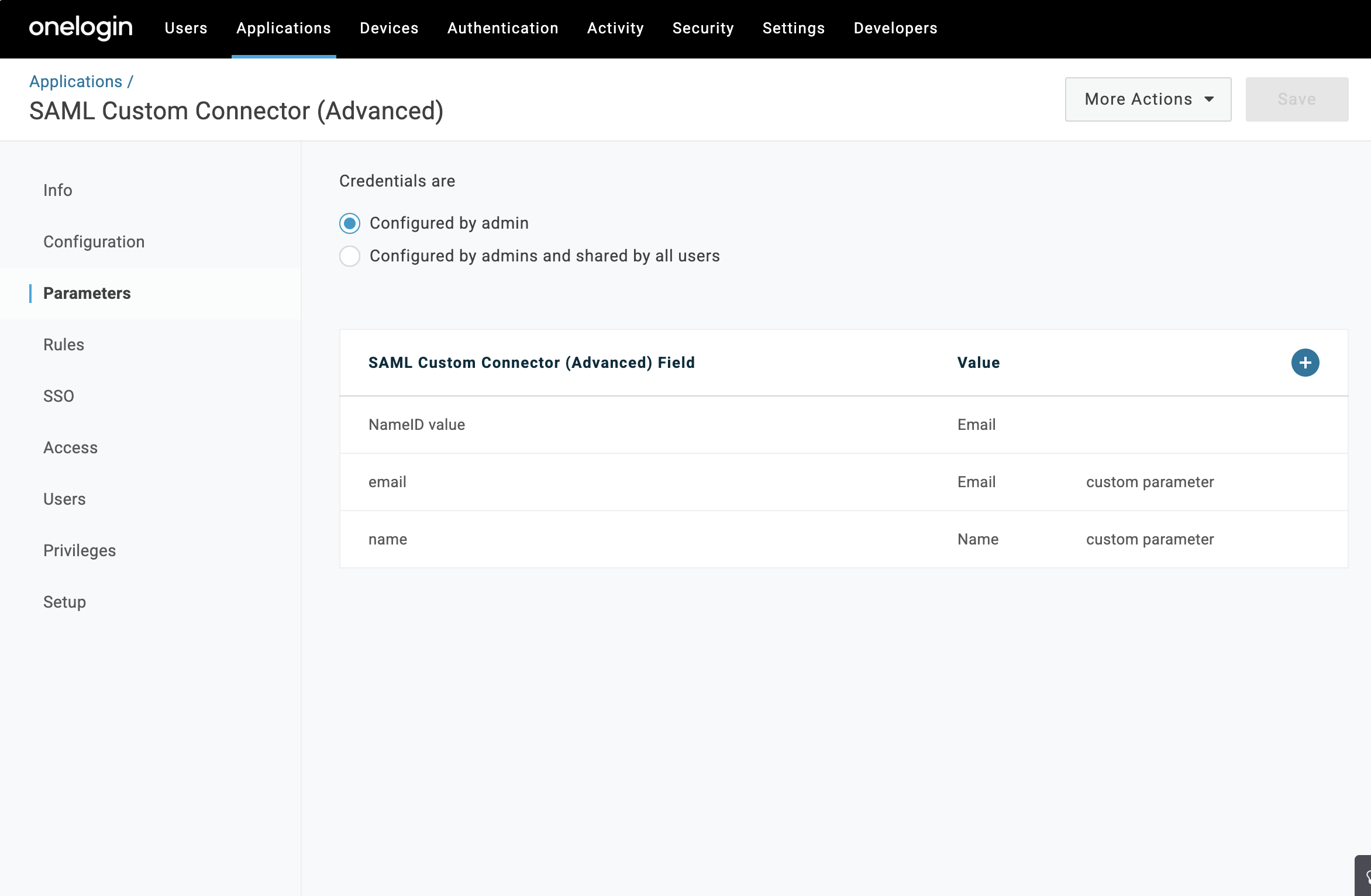Image resolution: width=1371 pixels, height=896 pixels.
Task: Click custom parameter label in email row
Action: coord(1150,482)
